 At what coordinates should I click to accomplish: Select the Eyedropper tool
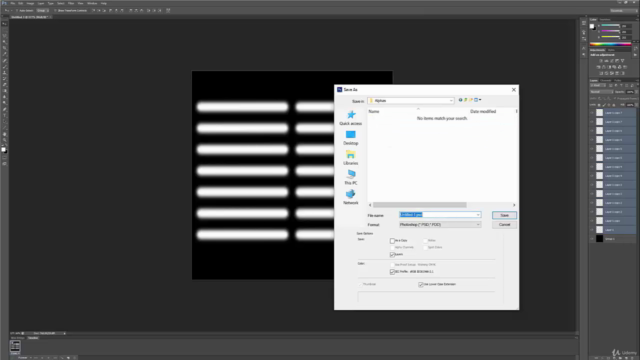(4, 54)
